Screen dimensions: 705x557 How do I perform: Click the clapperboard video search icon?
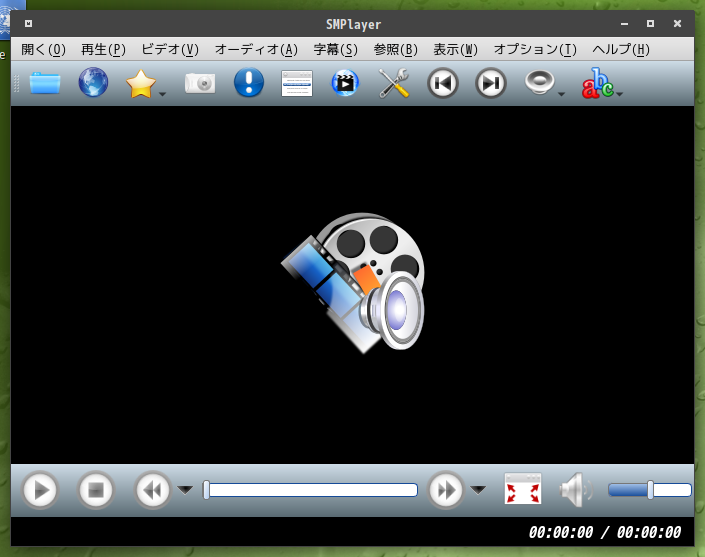[x=345, y=83]
